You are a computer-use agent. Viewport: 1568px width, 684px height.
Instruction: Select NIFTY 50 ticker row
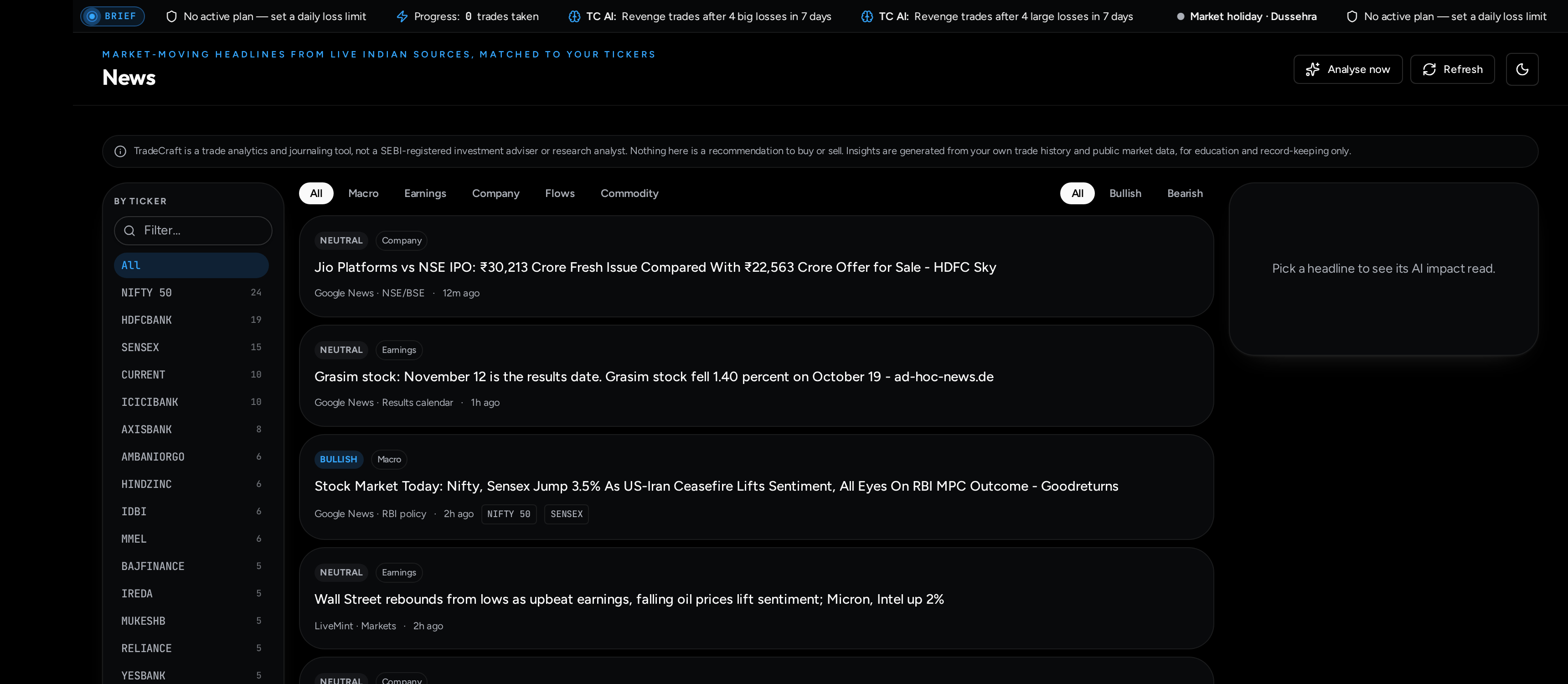[191, 292]
